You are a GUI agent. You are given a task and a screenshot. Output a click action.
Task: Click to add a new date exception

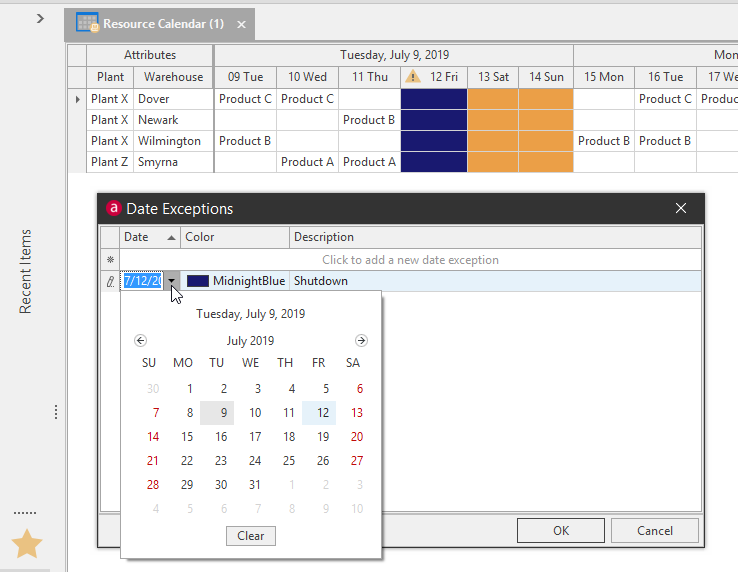[x=410, y=260]
